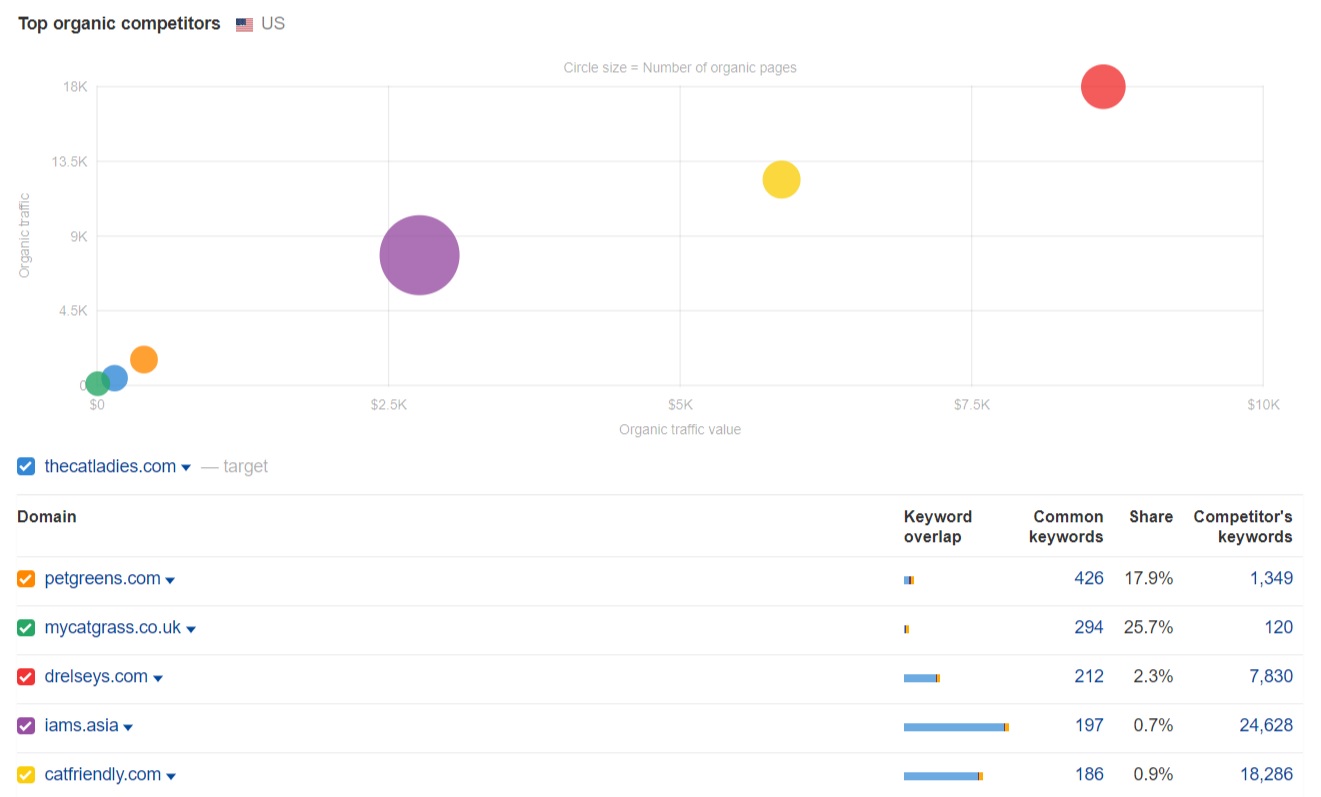The width and height of the screenshot is (1321, 797).
Task: Click the keyword overlap bar for catfriendly.com
Action: [942, 776]
